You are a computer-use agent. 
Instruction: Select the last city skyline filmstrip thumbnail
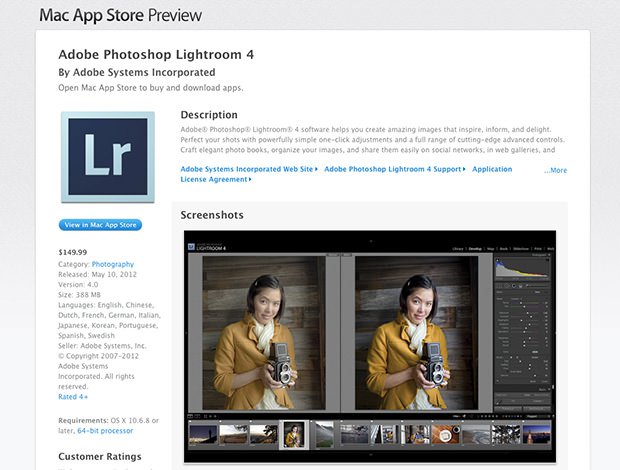coord(537,434)
